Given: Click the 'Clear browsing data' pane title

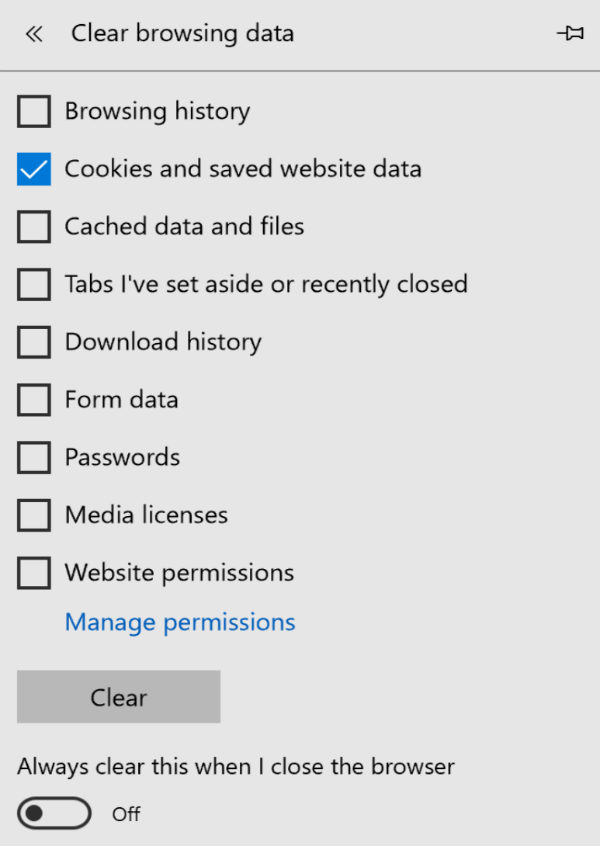Looking at the screenshot, I should (182, 34).
